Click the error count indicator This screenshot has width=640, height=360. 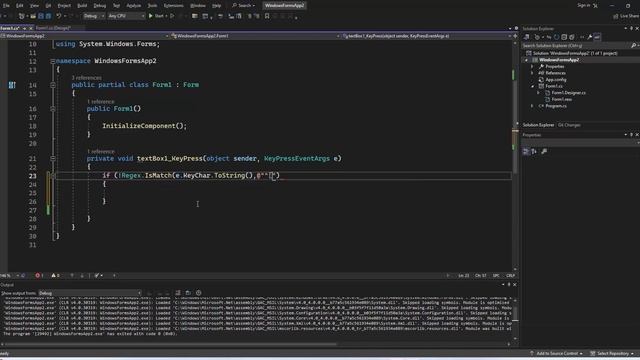[x=39, y=276]
